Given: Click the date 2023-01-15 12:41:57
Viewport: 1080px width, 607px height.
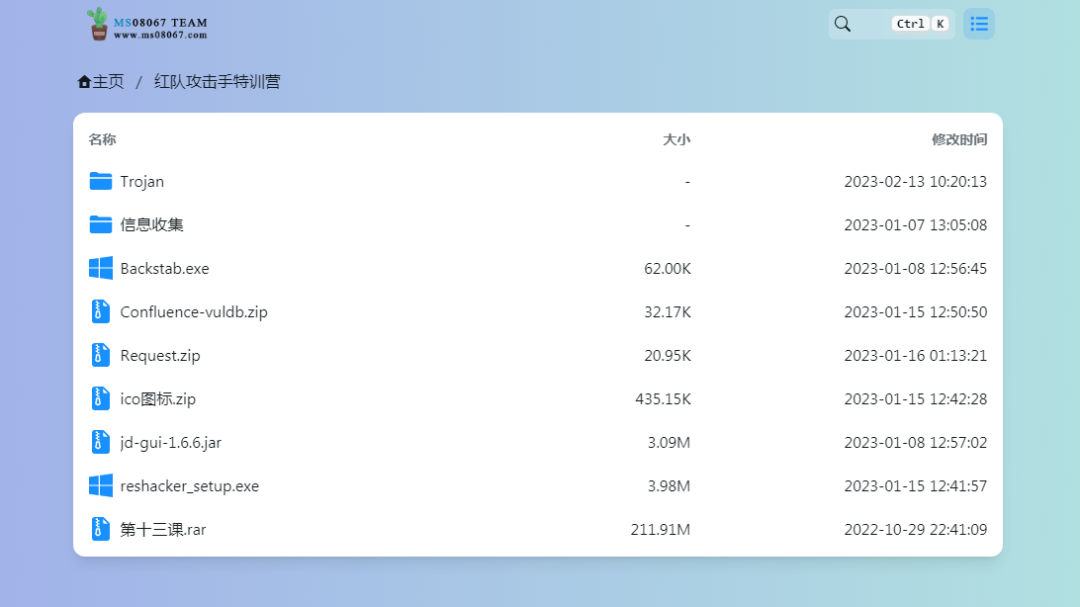Looking at the screenshot, I should 915,486.
